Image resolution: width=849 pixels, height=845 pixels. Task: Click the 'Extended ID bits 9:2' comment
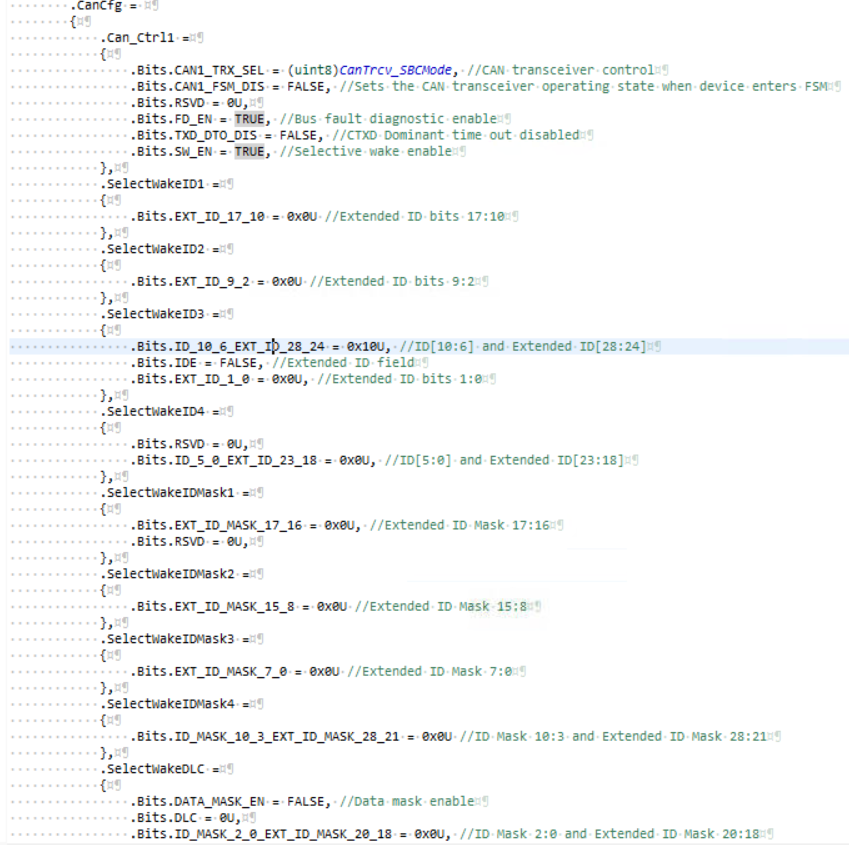(392, 281)
